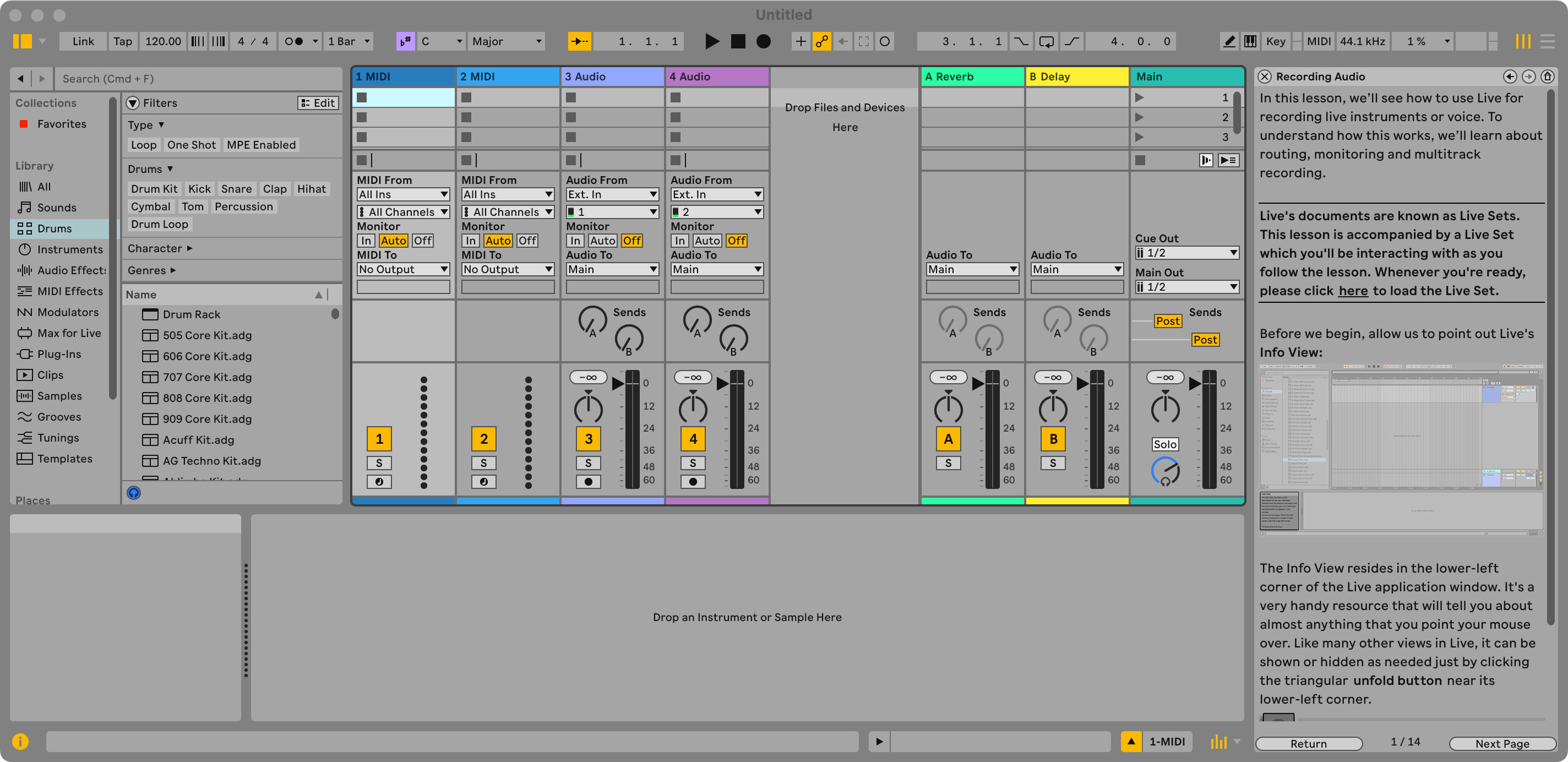This screenshot has width=1568, height=762.
Task: Click 3 Audio pan knob
Action: pos(588,409)
